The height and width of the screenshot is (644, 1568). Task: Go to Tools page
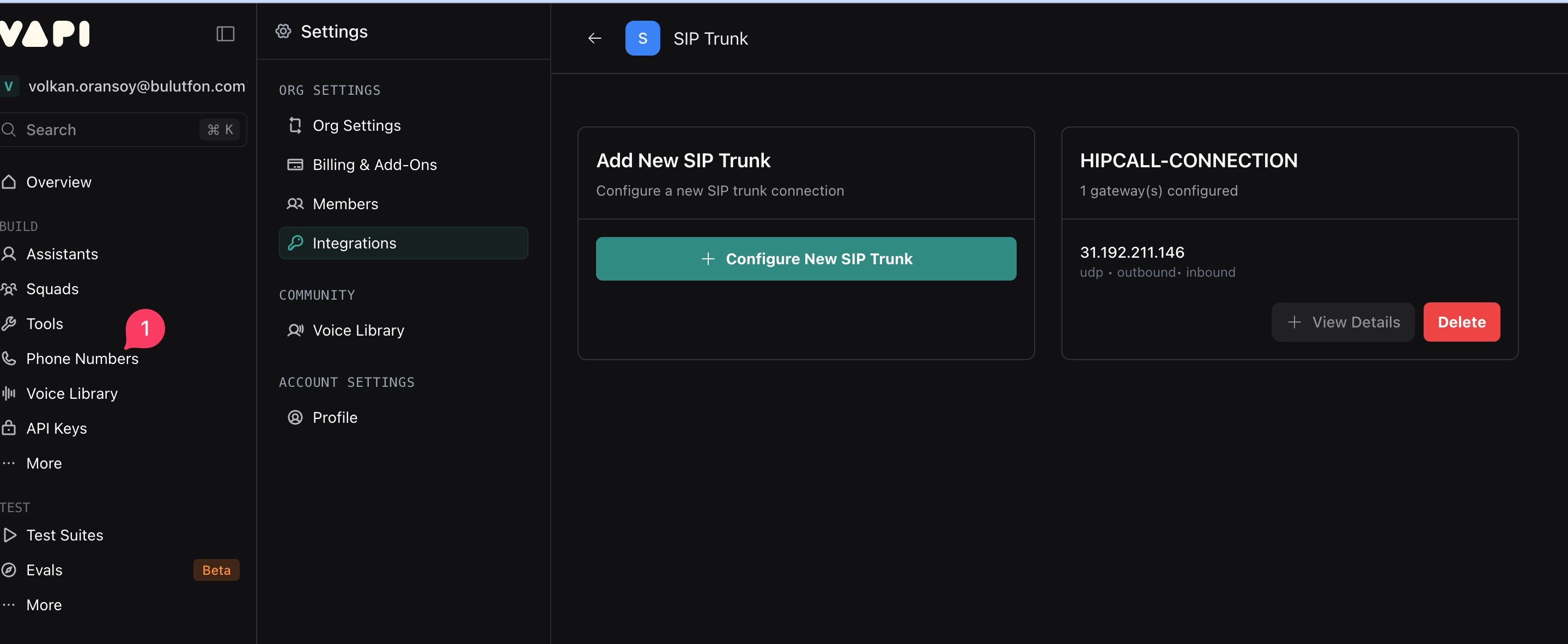click(45, 324)
